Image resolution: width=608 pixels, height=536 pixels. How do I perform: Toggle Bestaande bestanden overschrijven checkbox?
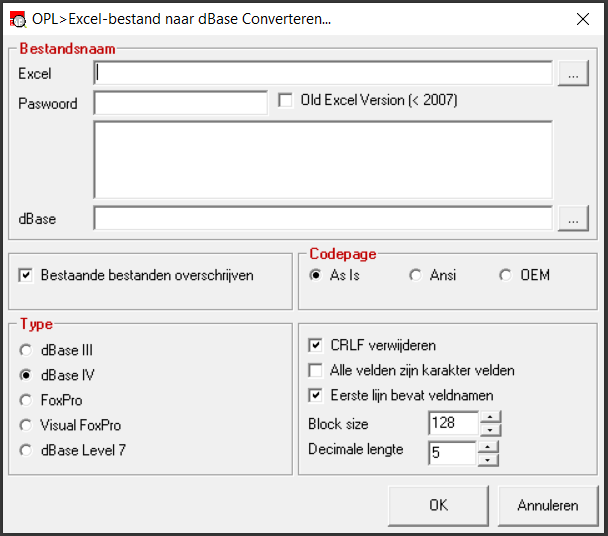click(x=26, y=275)
